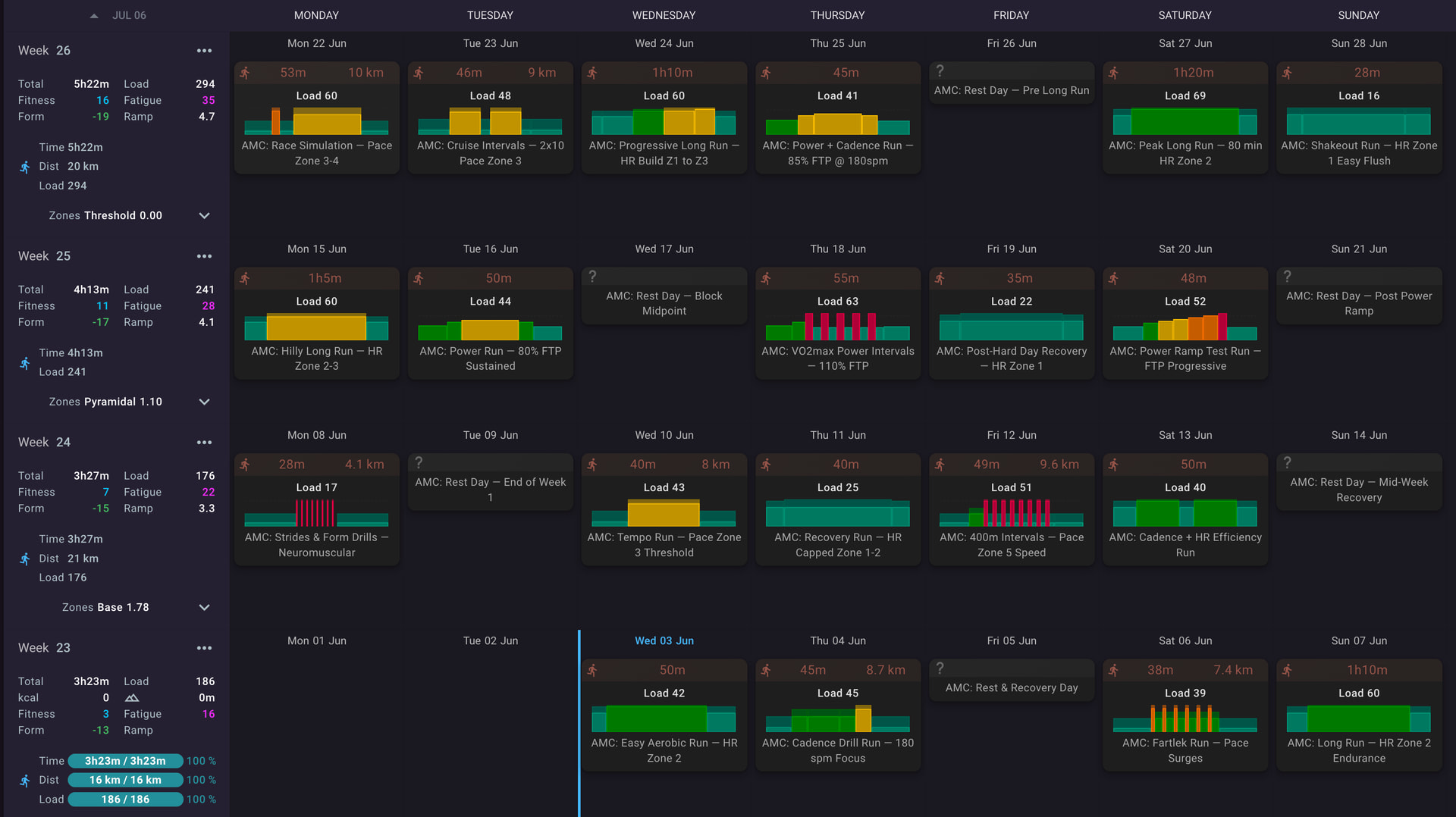Click question mark icon on Block Midpoint rest day

[592, 276]
